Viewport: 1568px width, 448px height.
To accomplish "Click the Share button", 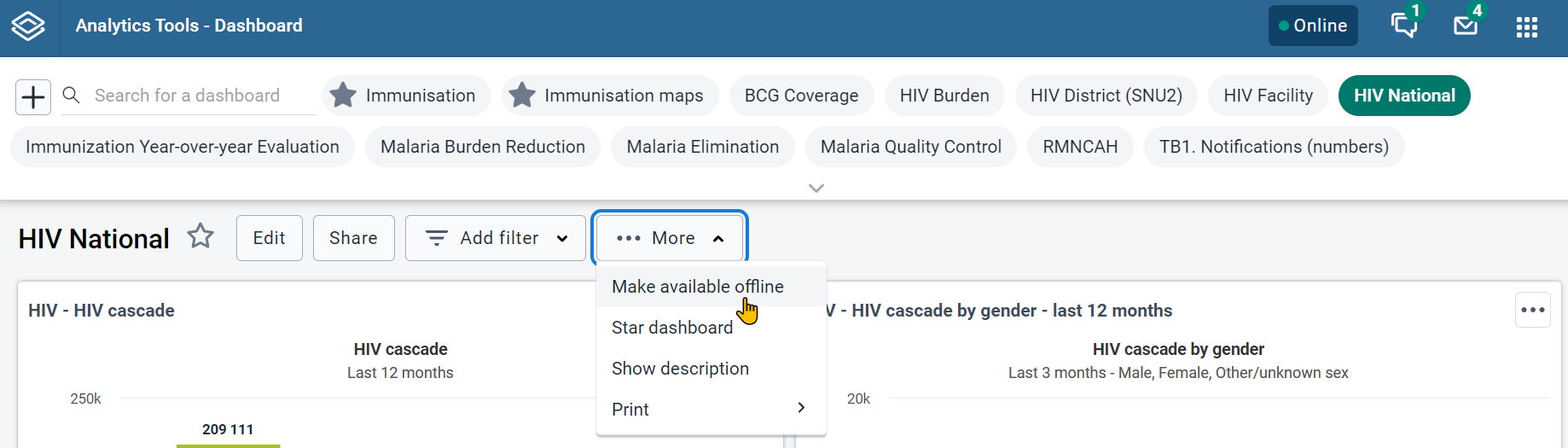I will (x=354, y=238).
